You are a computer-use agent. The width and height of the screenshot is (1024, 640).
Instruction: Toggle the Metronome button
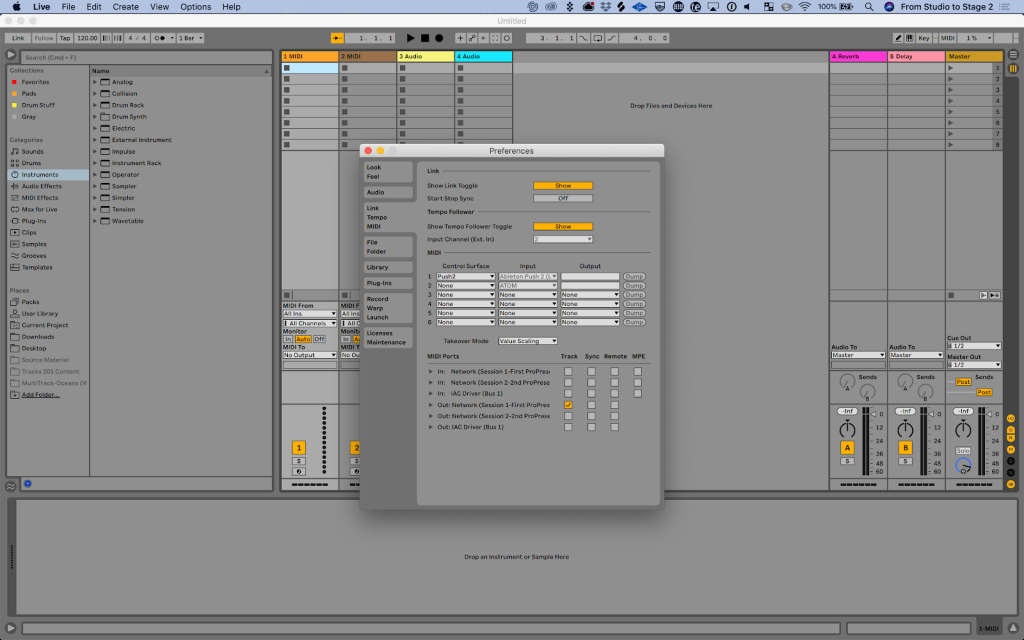161,38
